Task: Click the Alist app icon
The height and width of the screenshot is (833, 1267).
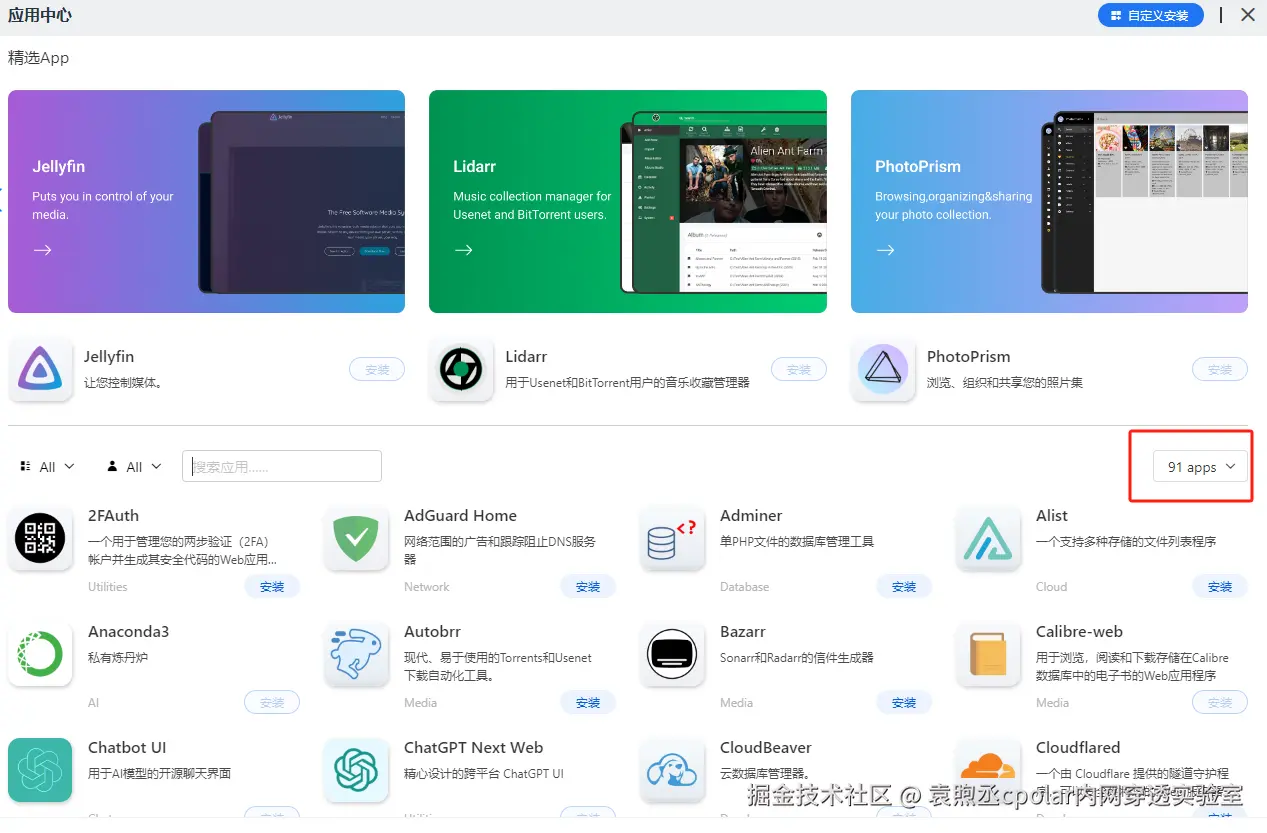Action: point(988,539)
